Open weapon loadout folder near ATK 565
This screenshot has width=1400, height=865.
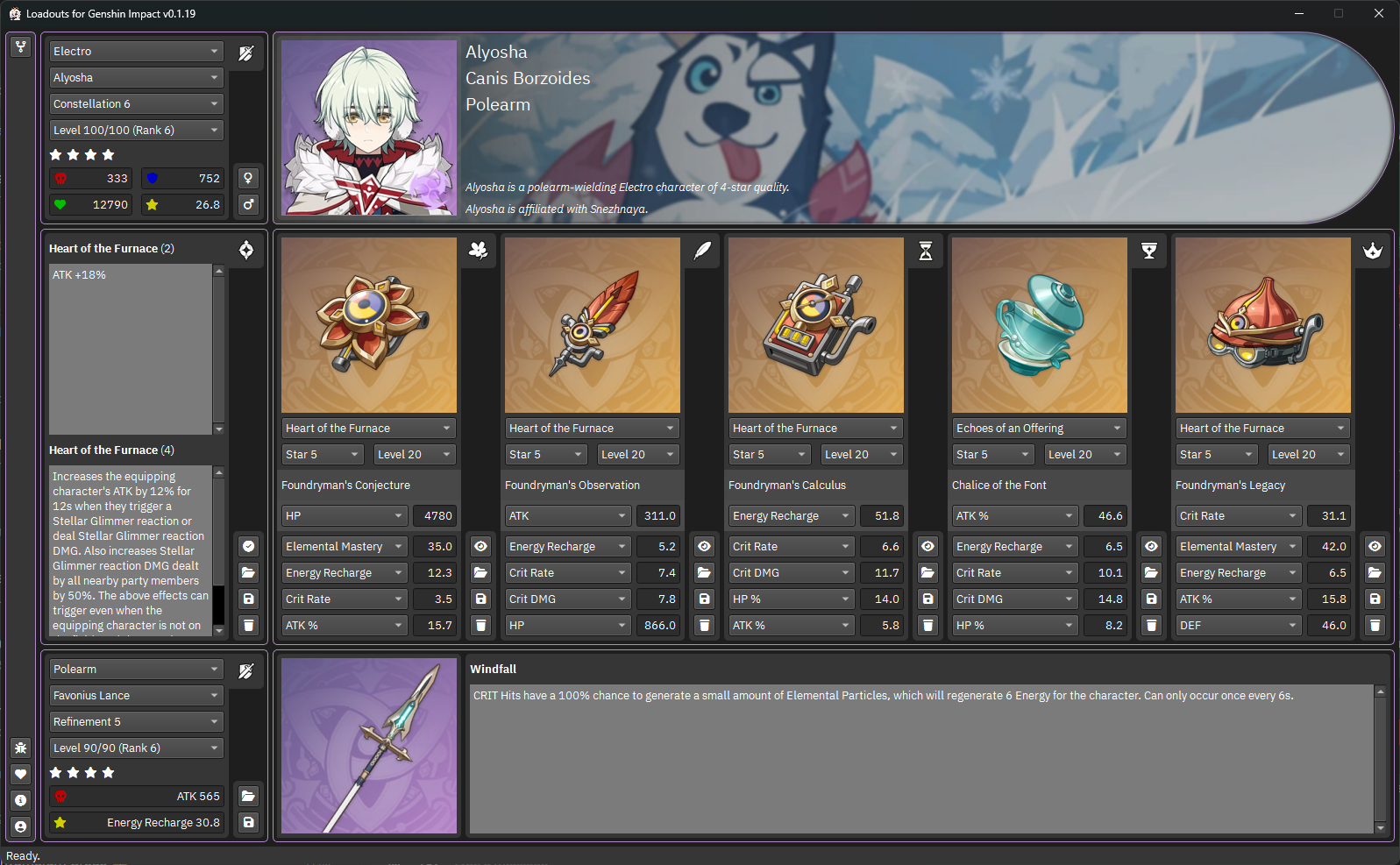pos(249,797)
